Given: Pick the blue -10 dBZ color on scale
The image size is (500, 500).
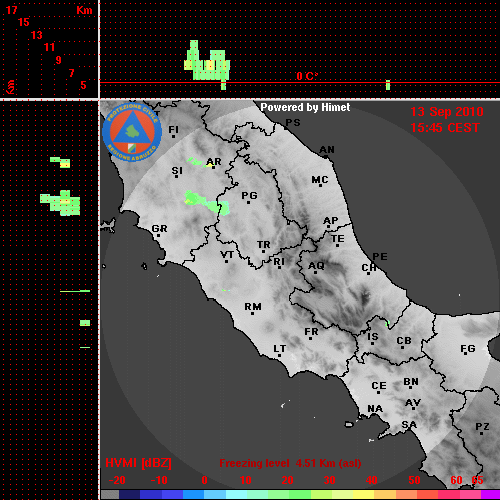Looking at the screenshot, I should coord(150,494).
